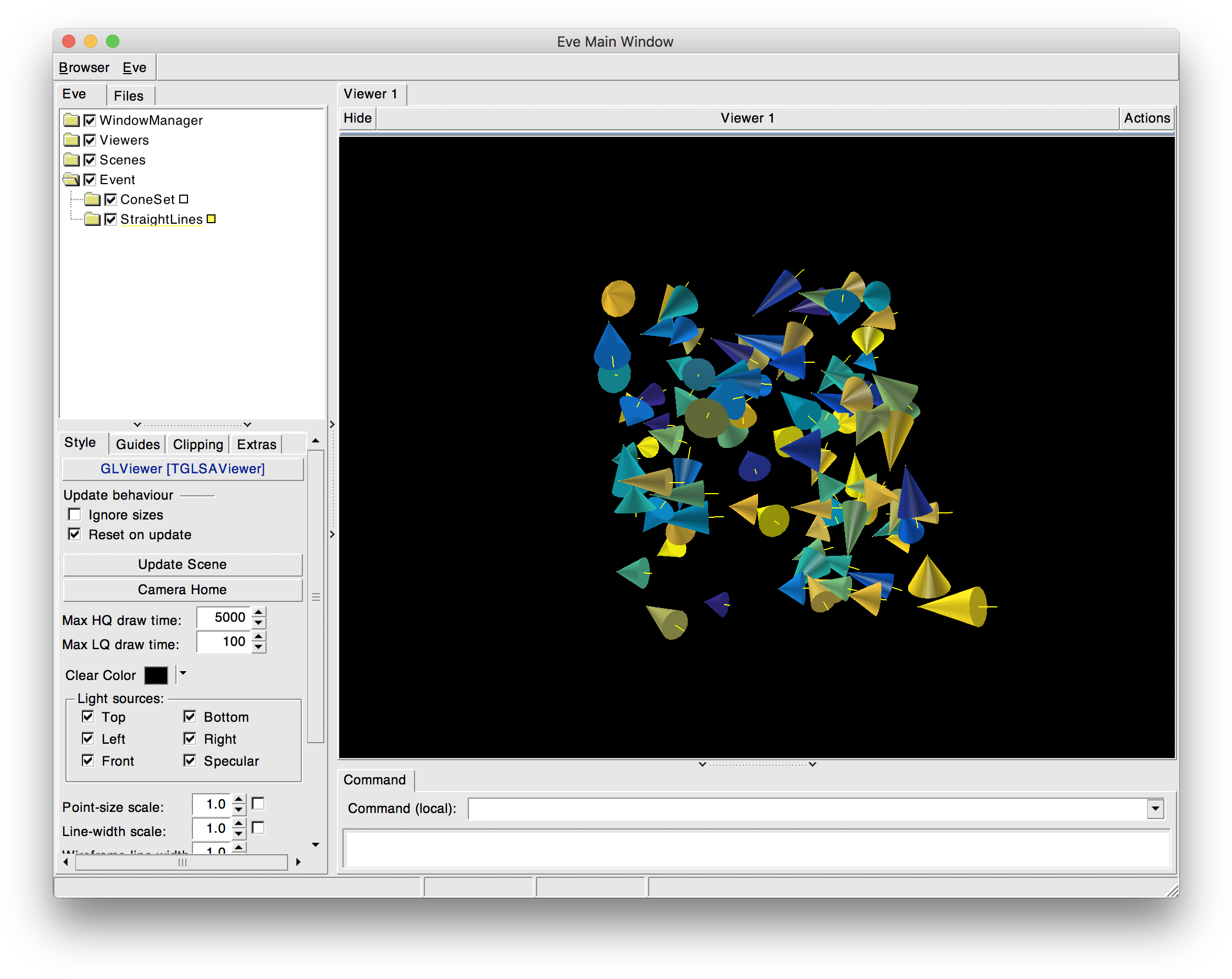This screenshot has width=1232, height=979.
Task: Click the Scenes folder icon
Action: (71, 160)
